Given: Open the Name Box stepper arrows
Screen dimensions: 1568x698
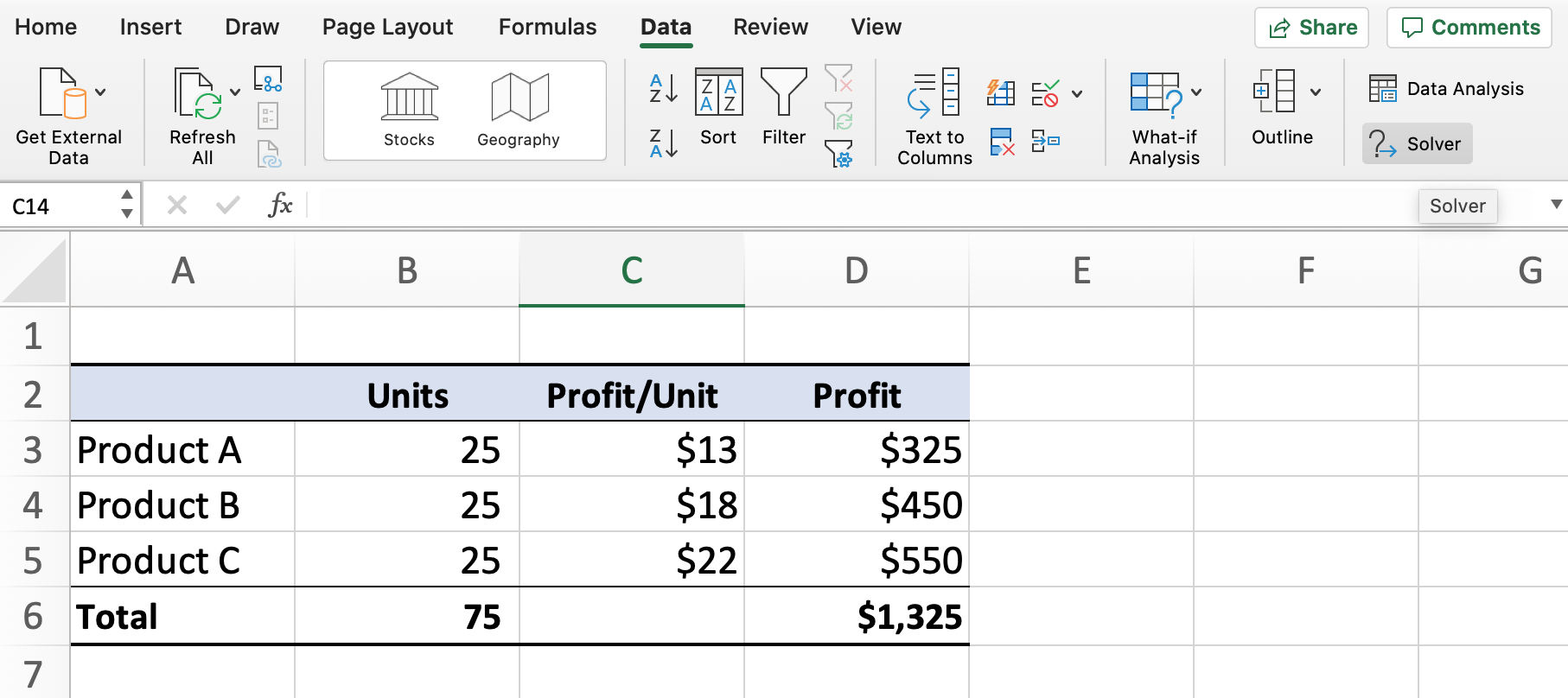Looking at the screenshot, I should click(127, 205).
